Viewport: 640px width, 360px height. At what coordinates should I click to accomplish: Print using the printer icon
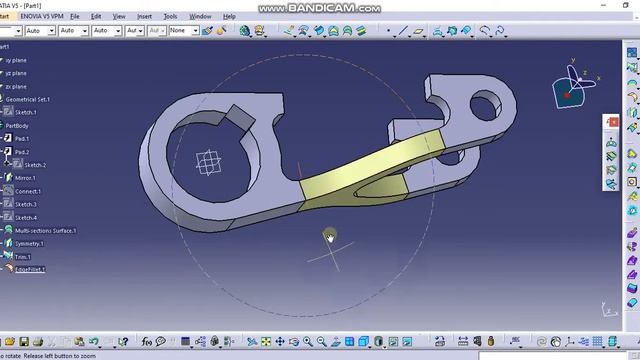point(38,342)
